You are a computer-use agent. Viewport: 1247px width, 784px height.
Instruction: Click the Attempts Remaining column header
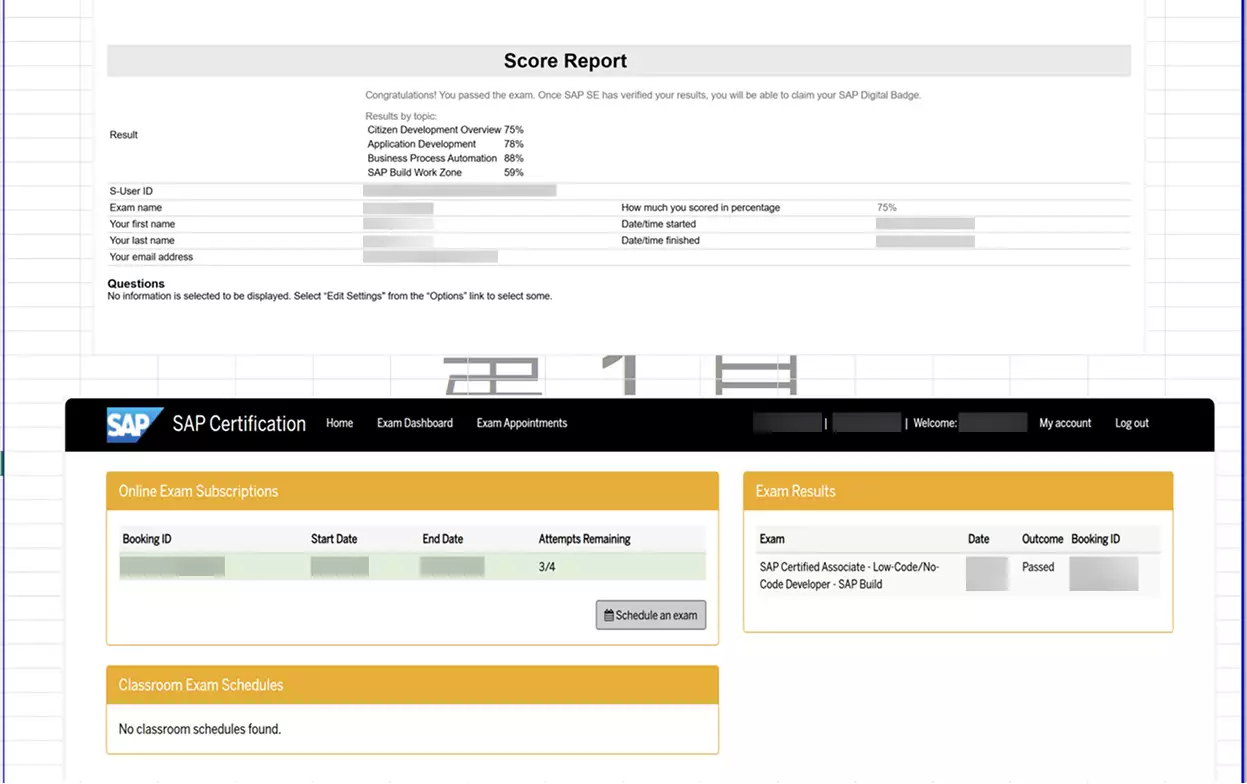point(584,539)
